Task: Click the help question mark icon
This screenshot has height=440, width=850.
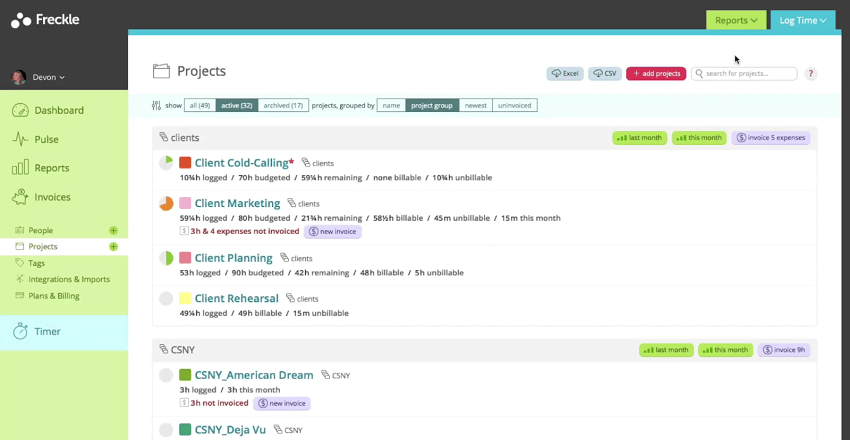Action: pos(810,74)
